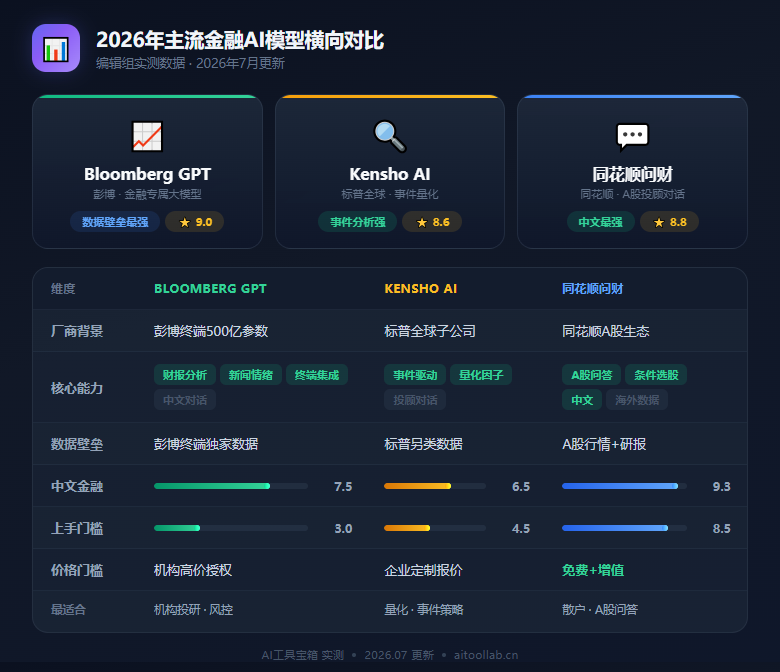Click the 数据壁垒 row label
The width and height of the screenshot is (780, 672).
point(77,444)
